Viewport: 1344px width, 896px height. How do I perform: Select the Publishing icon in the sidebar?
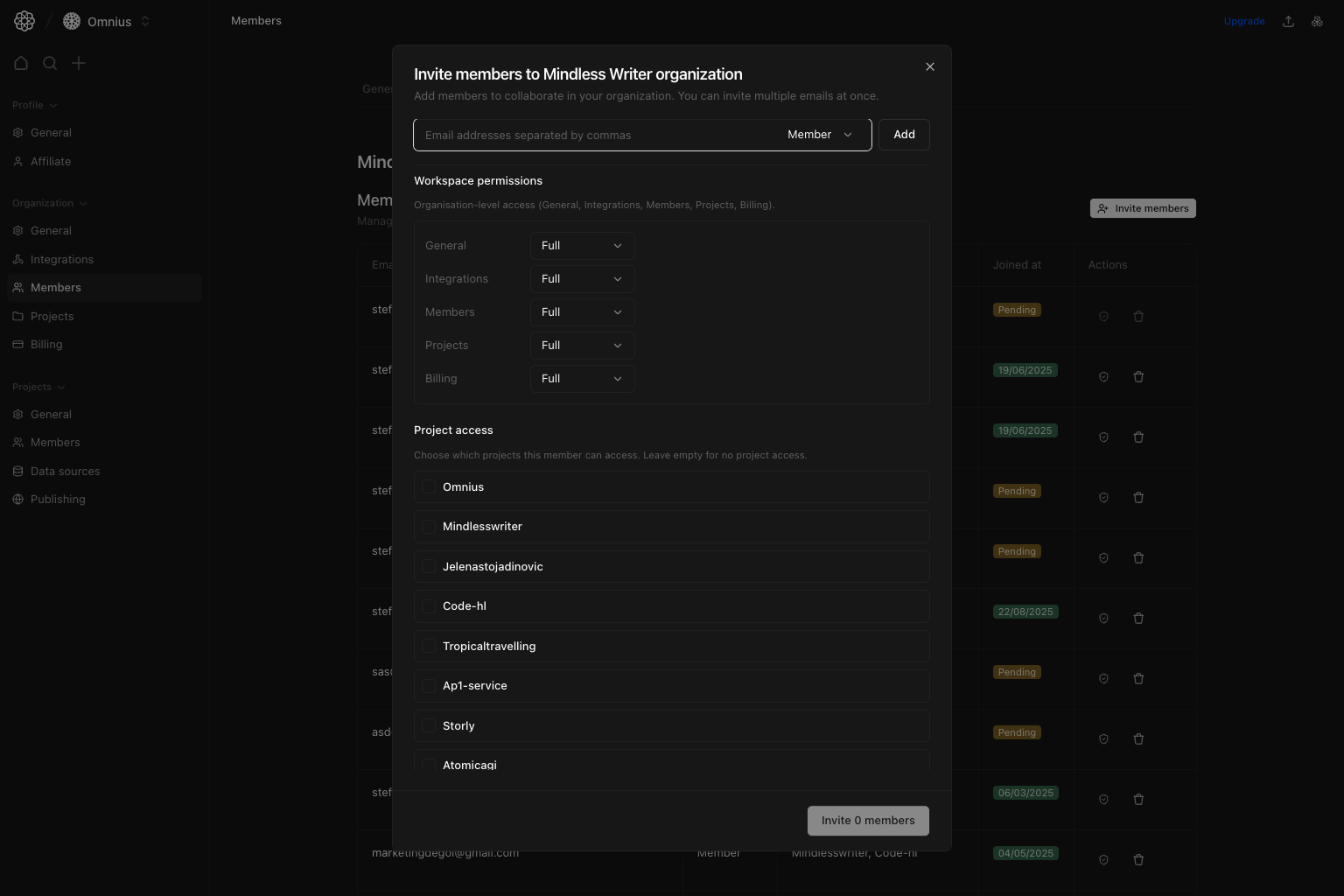click(18, 499)
